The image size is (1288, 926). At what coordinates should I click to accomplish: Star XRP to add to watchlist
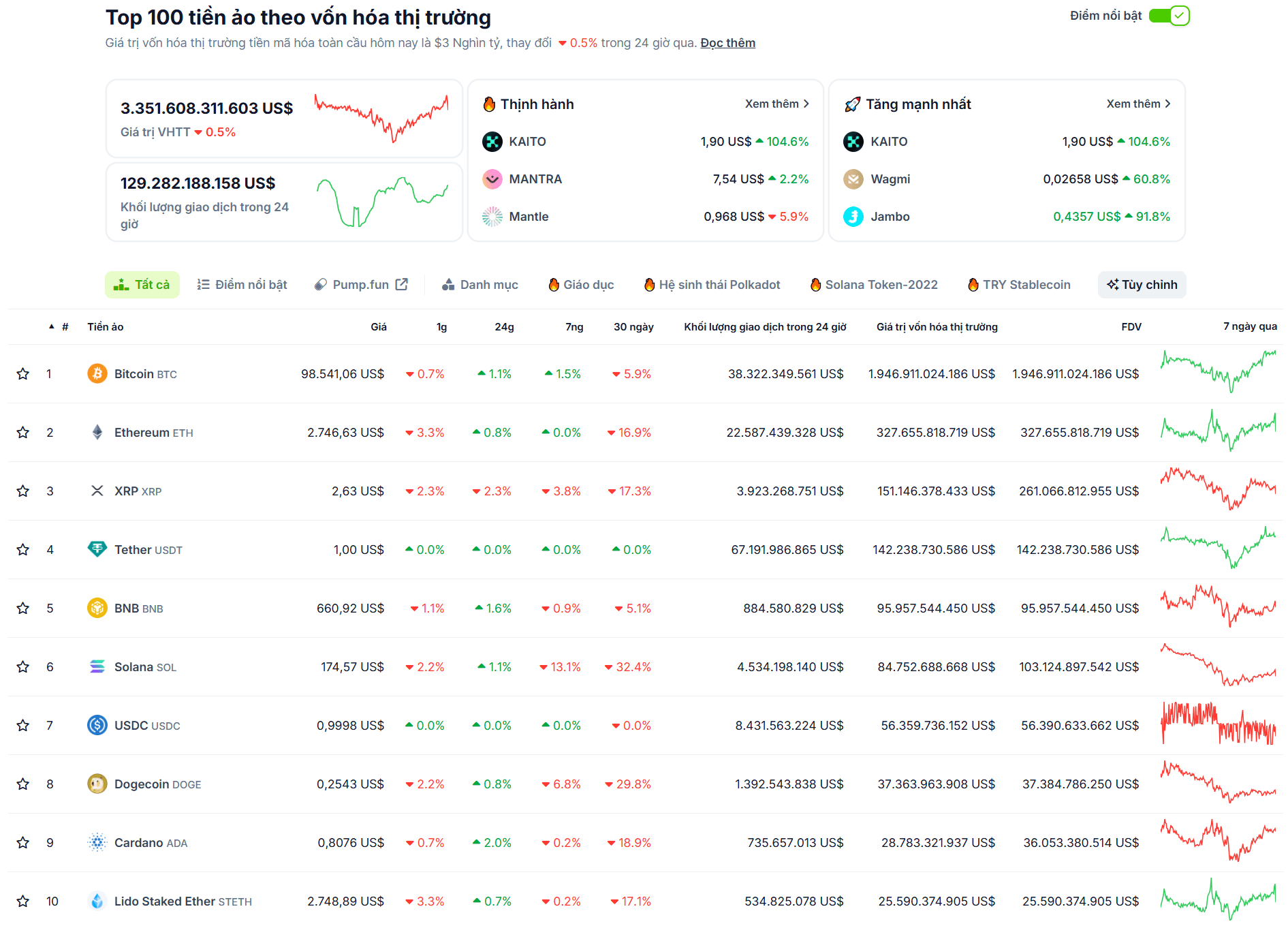[x=23, y=491]
